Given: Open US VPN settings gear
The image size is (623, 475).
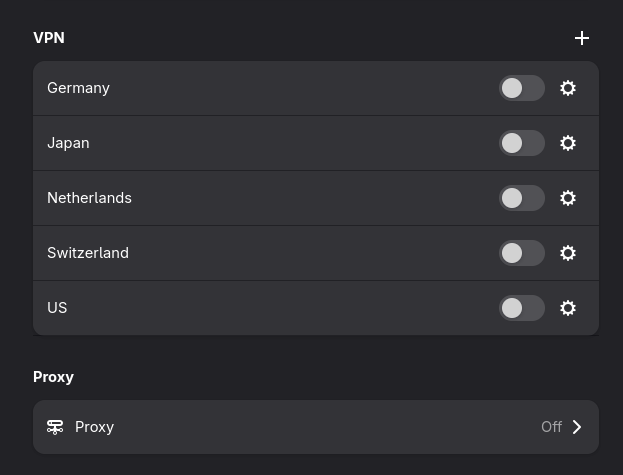Looking at the screenshot, I should (x=568, y=308).
